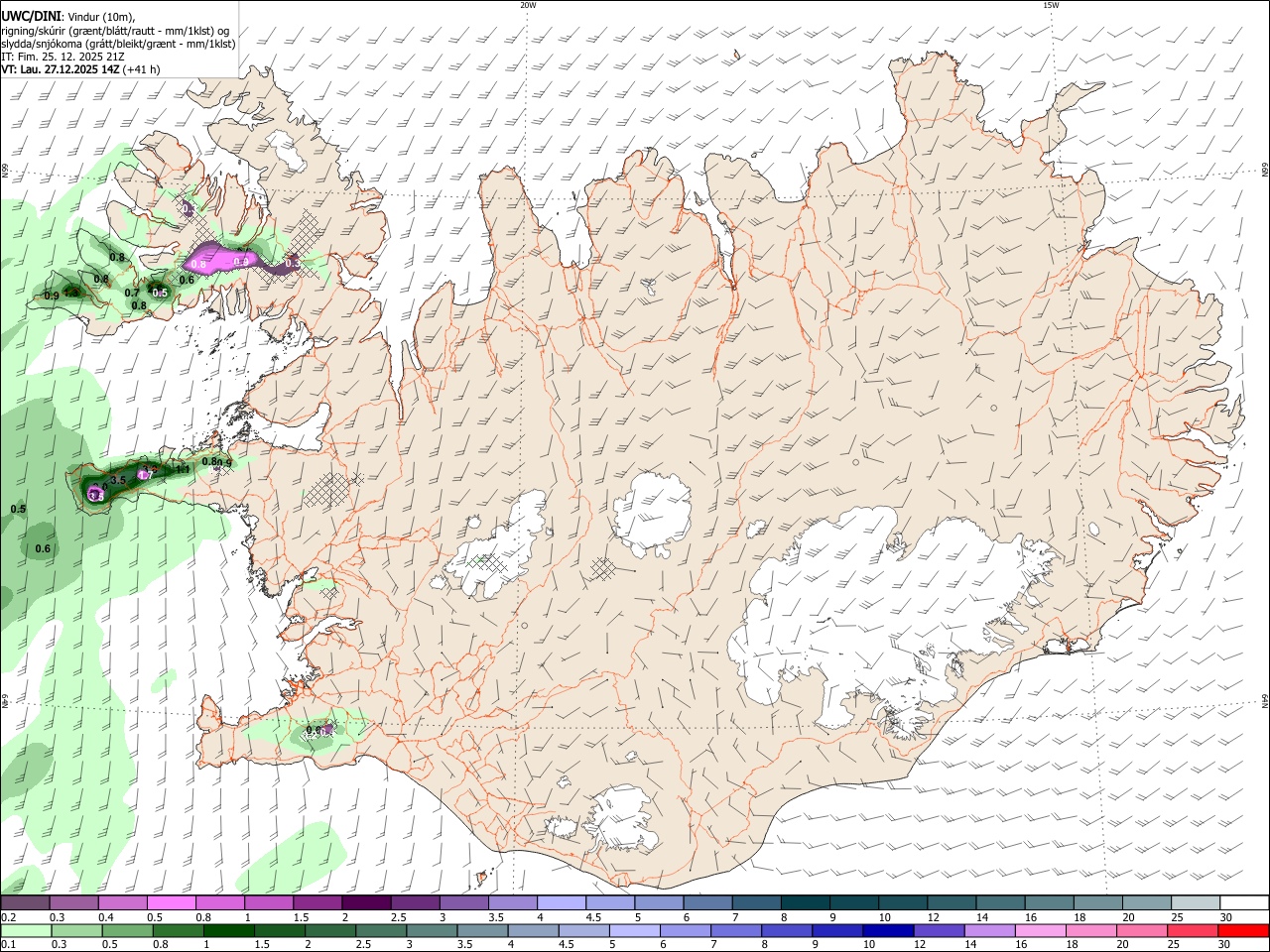The height and width of the screenshot is (952, 1270).
Task: Click the '1.3' precipitation value on the map
Action: click(72, 293)
